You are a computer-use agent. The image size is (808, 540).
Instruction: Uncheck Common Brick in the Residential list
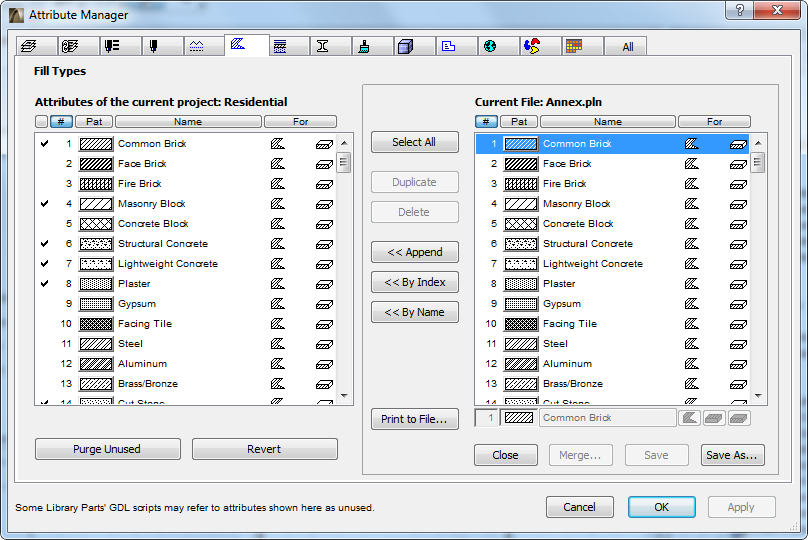coord(45,144)
